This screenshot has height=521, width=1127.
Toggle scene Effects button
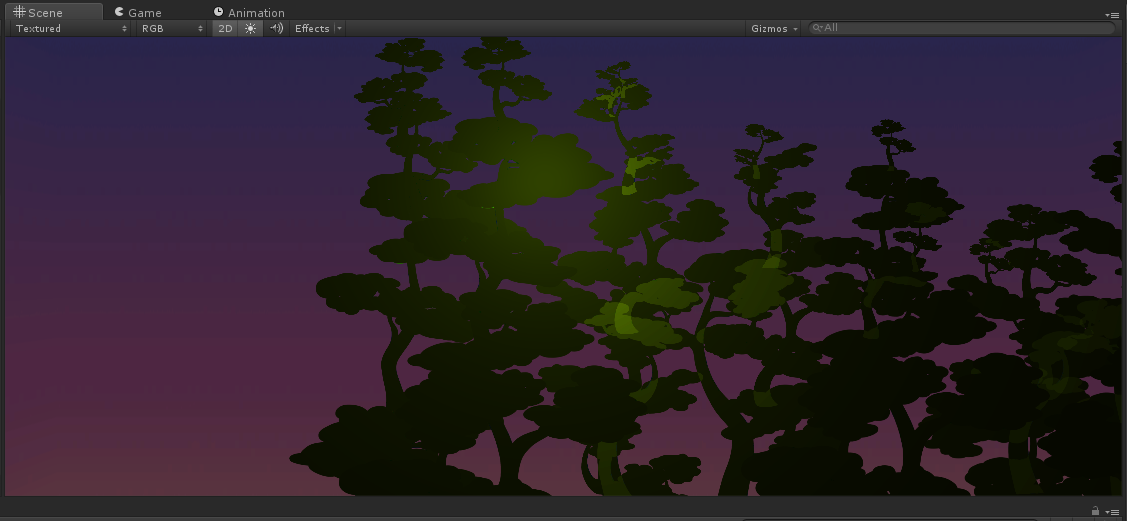click(x=312, y=28)
